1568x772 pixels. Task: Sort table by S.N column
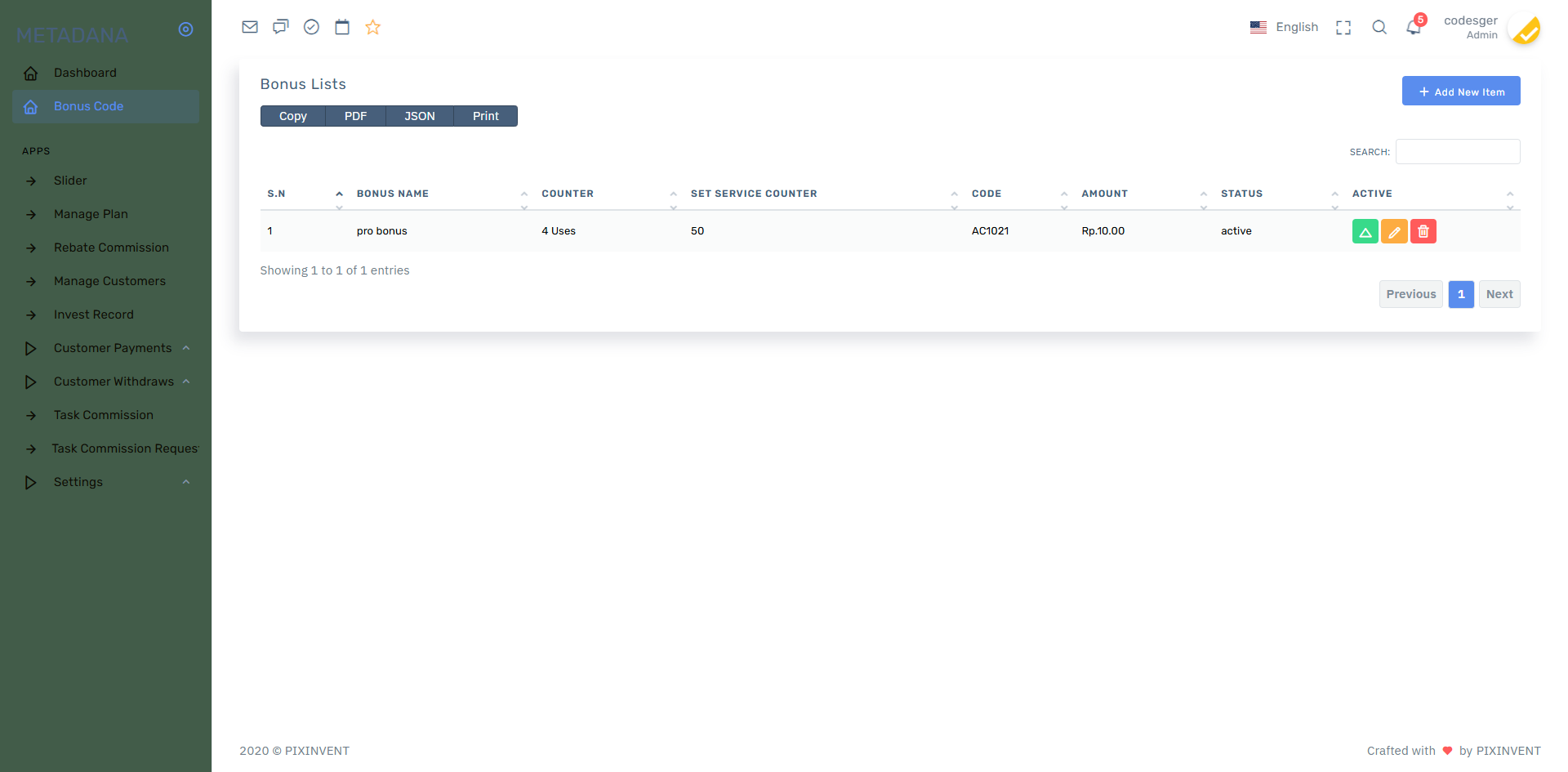coord(305,194)
